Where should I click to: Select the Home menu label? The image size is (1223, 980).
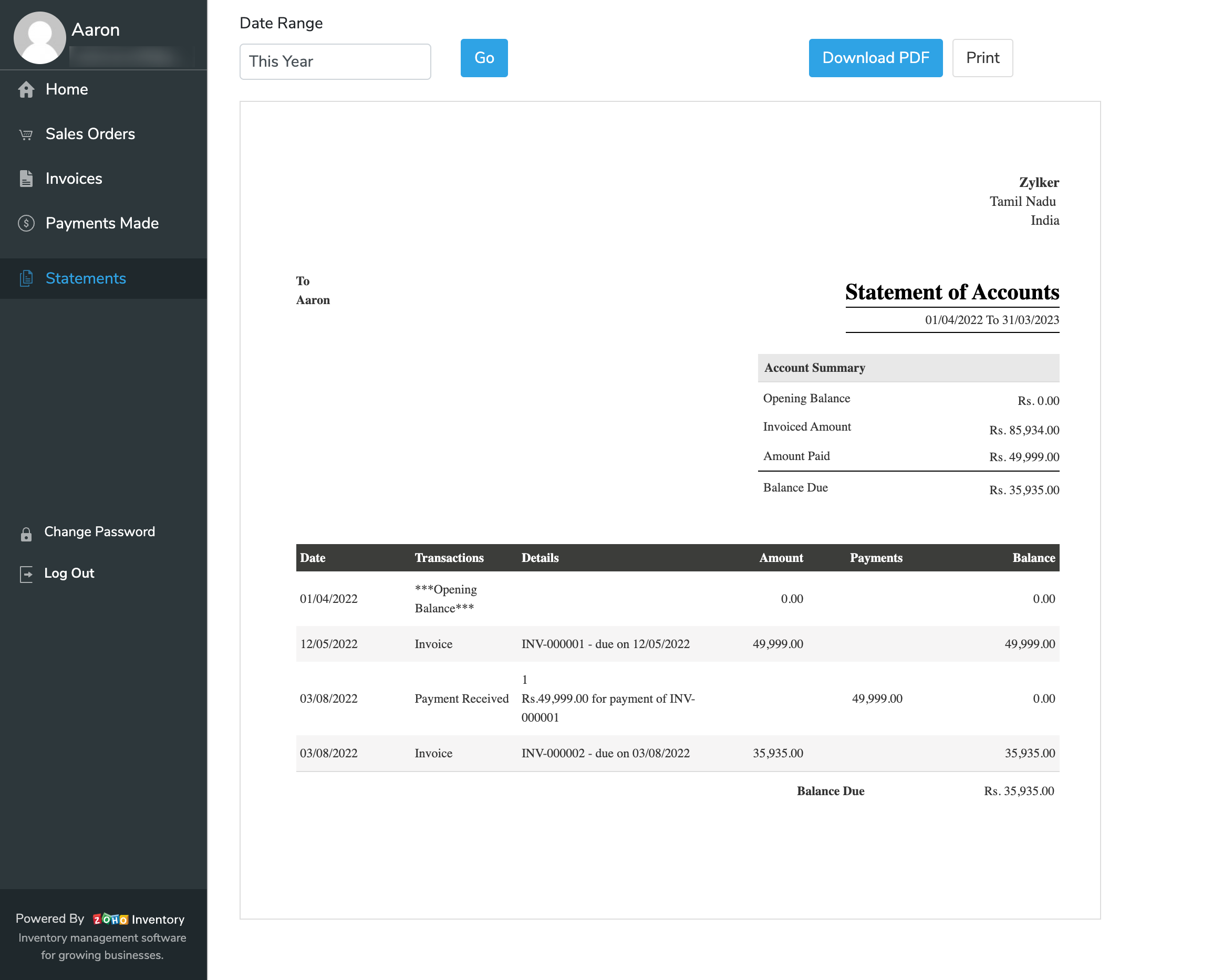(67, 90)
